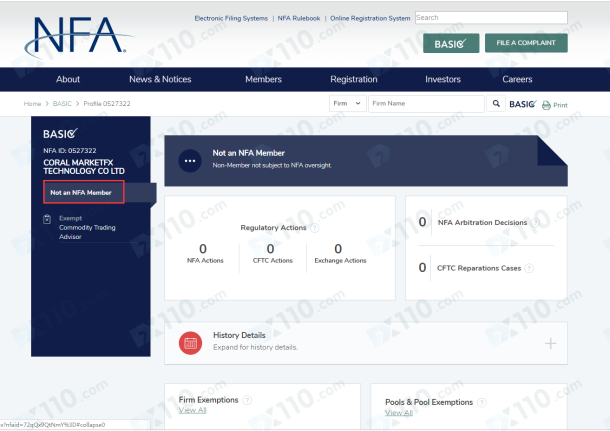Select Not an NFA Member sidebar item
Viewport: 610px width, 431px height.
tap(84, 192)
